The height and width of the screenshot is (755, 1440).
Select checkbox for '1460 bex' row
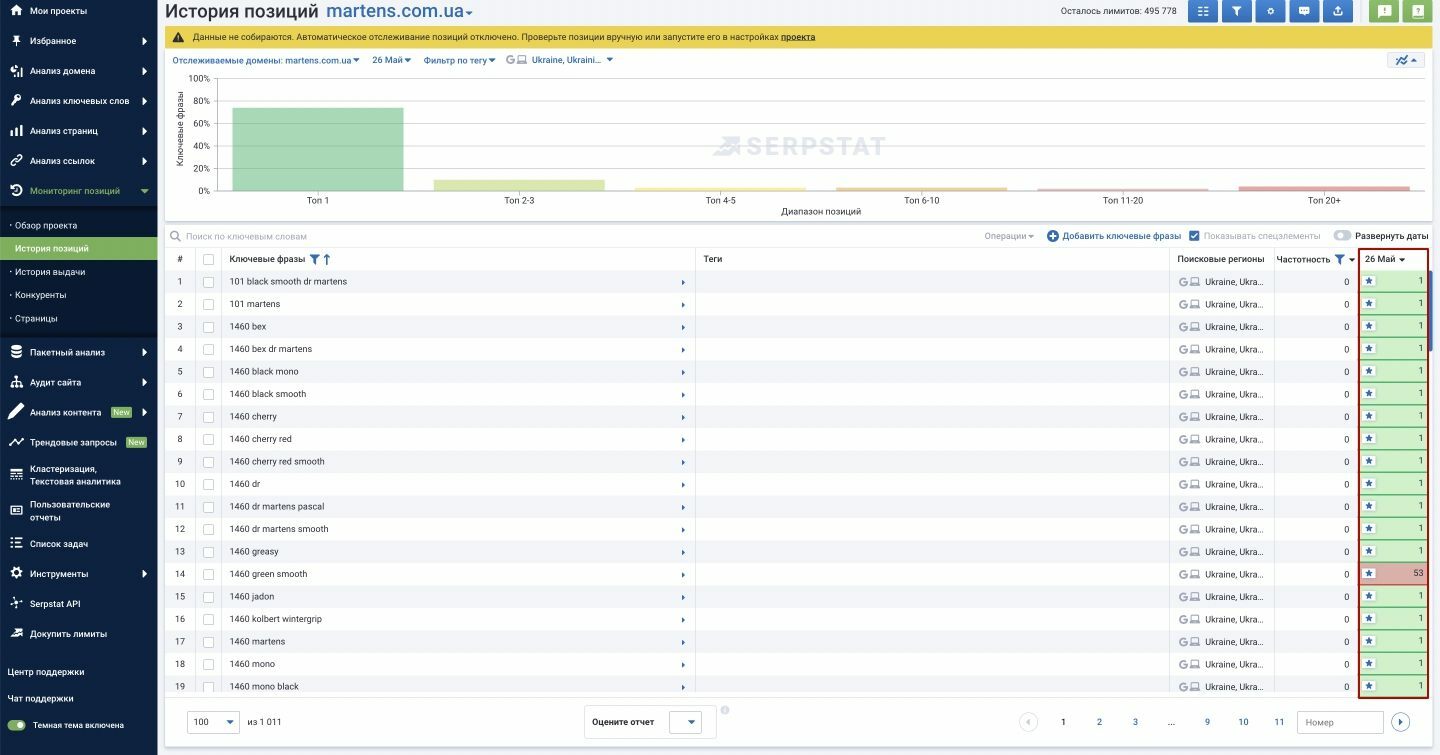[208, 327]
